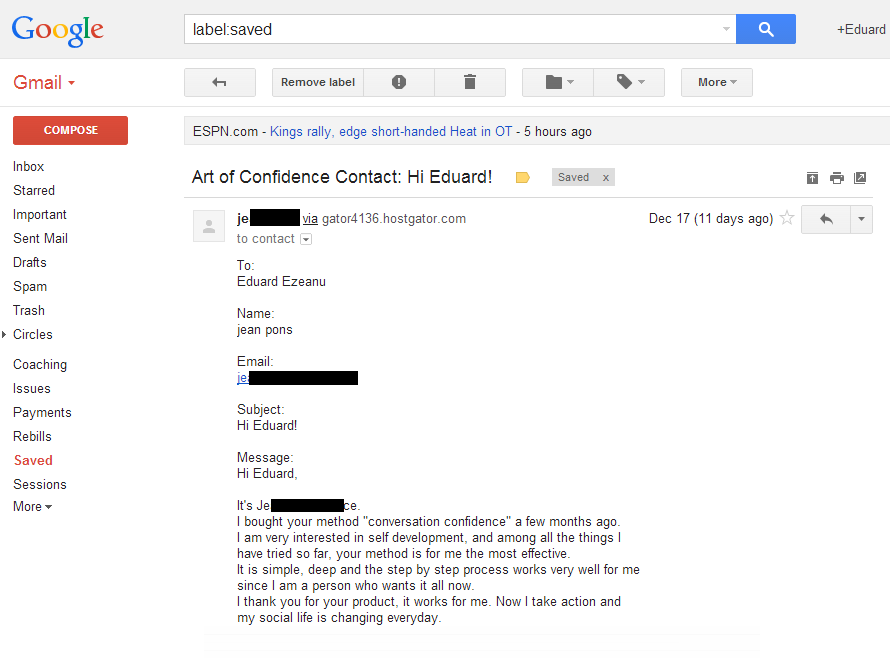Viewport: 890px width, 658px height.
Task: Open conversation in new window icon
Action: (860, 178)
